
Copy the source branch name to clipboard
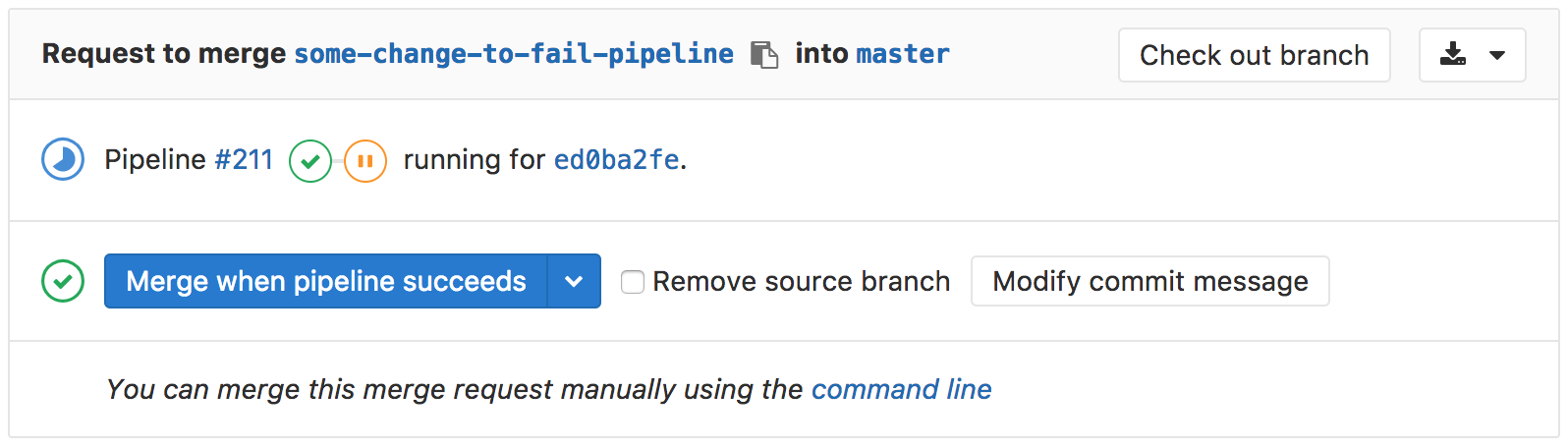point(763,54)
